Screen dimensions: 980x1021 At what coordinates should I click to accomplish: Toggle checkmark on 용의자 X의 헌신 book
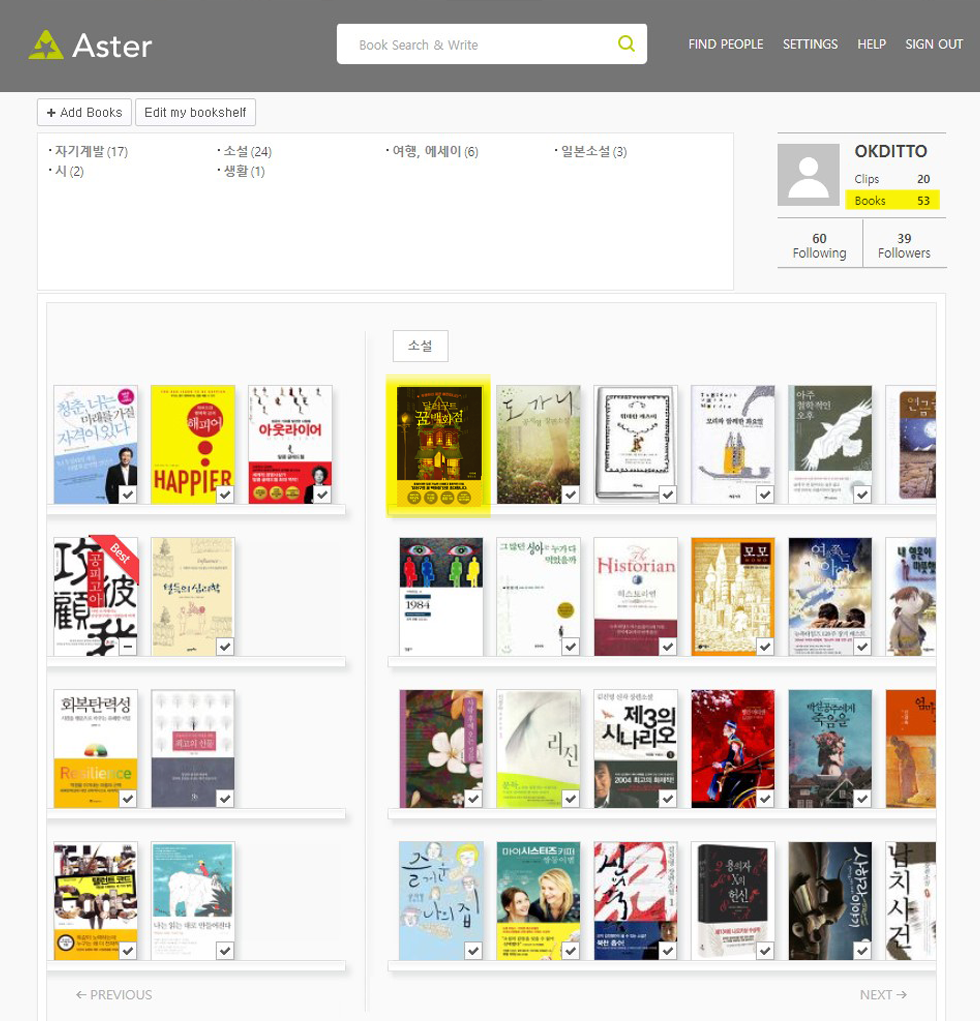(x=765, y=951)
